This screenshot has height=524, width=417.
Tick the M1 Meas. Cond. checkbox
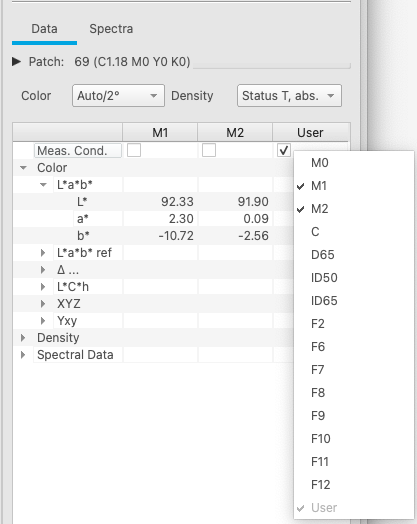(x=134, y=150)
